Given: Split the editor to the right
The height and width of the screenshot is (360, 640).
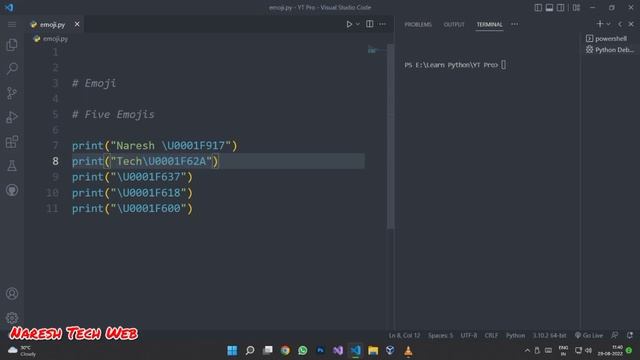Looking at the screenshot, I should pos(369,24).
